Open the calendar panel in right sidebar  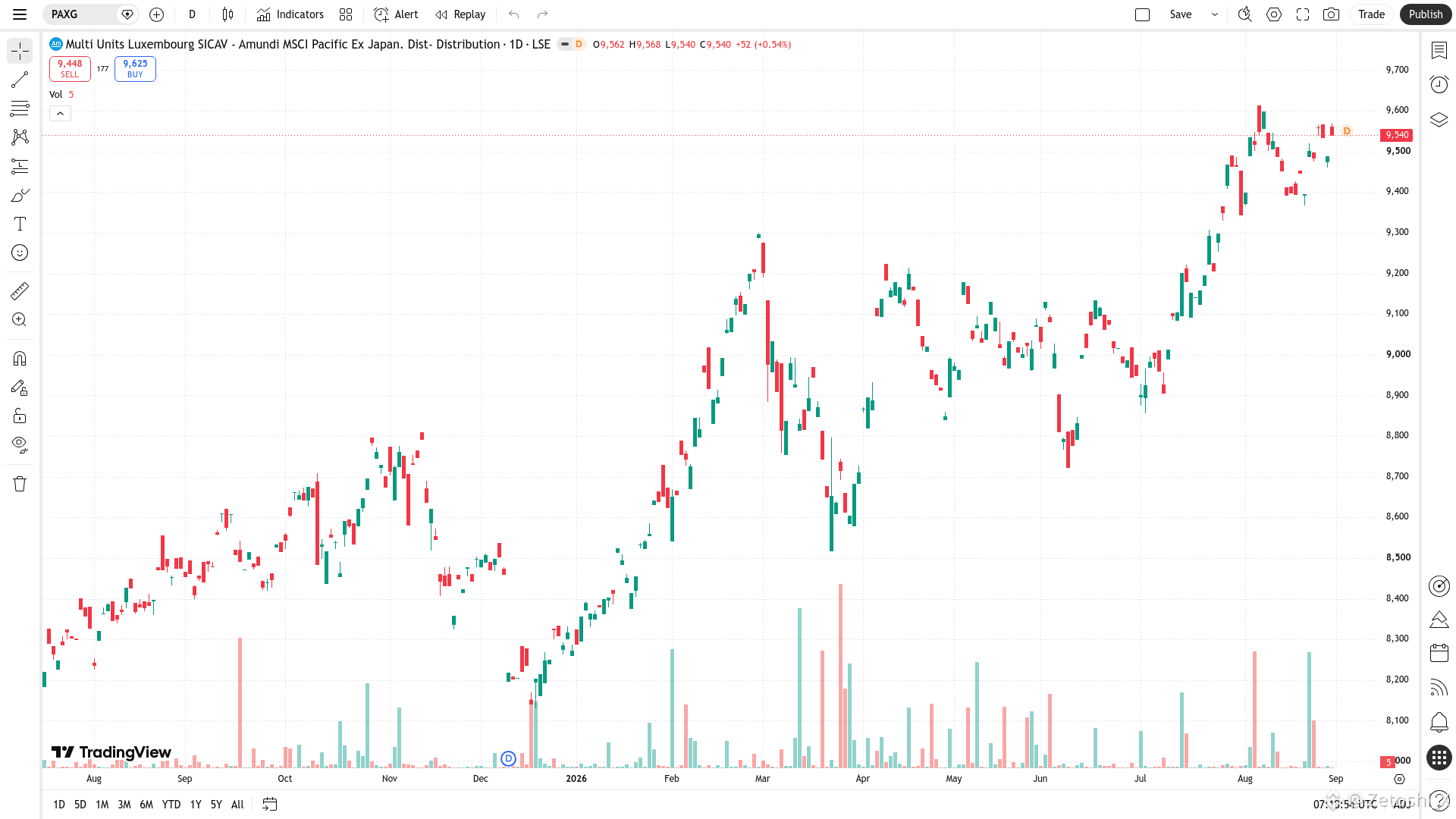click(x=1439, y=653)
